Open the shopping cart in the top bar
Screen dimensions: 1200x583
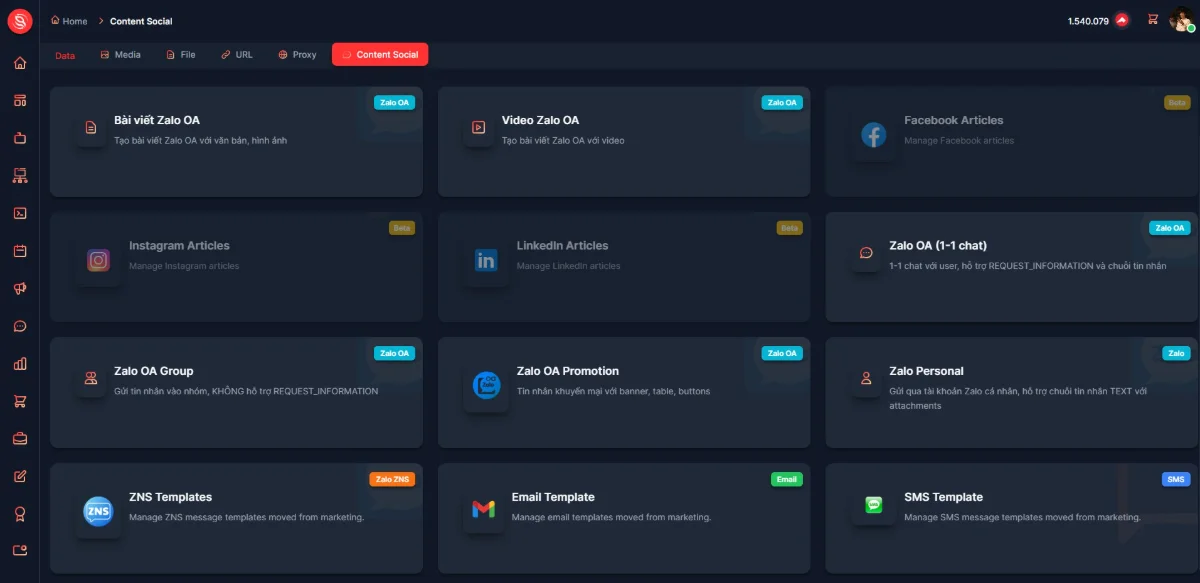tap(1155, 20)
